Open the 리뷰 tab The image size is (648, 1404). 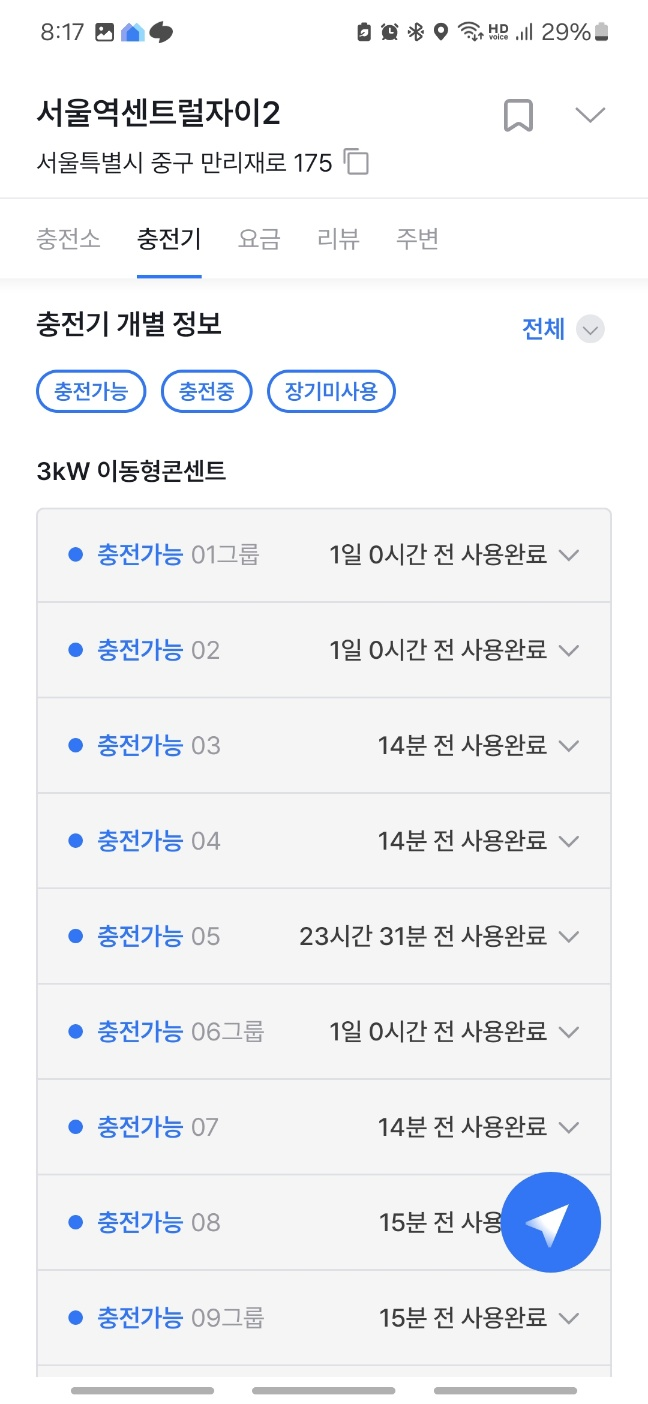[337, 239]
